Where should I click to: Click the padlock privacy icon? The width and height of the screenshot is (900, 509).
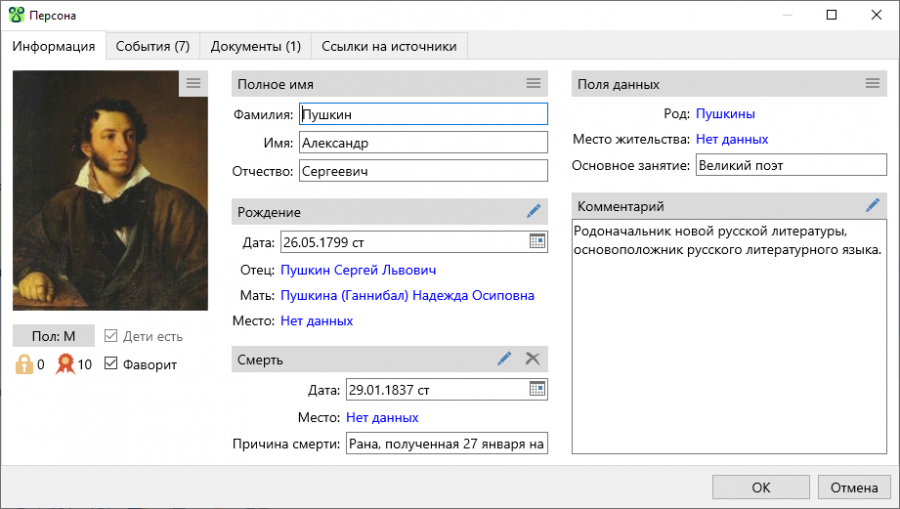point(24,364)
